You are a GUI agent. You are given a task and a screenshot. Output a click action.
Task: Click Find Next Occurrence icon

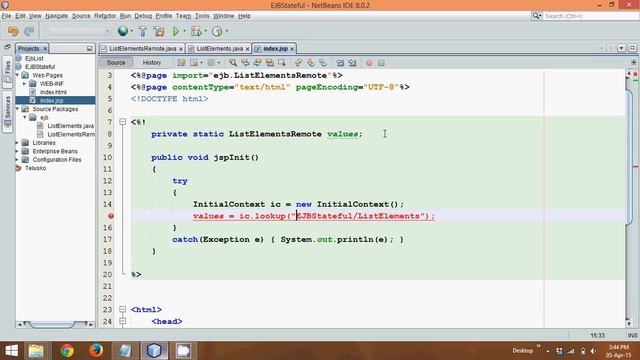257,63
